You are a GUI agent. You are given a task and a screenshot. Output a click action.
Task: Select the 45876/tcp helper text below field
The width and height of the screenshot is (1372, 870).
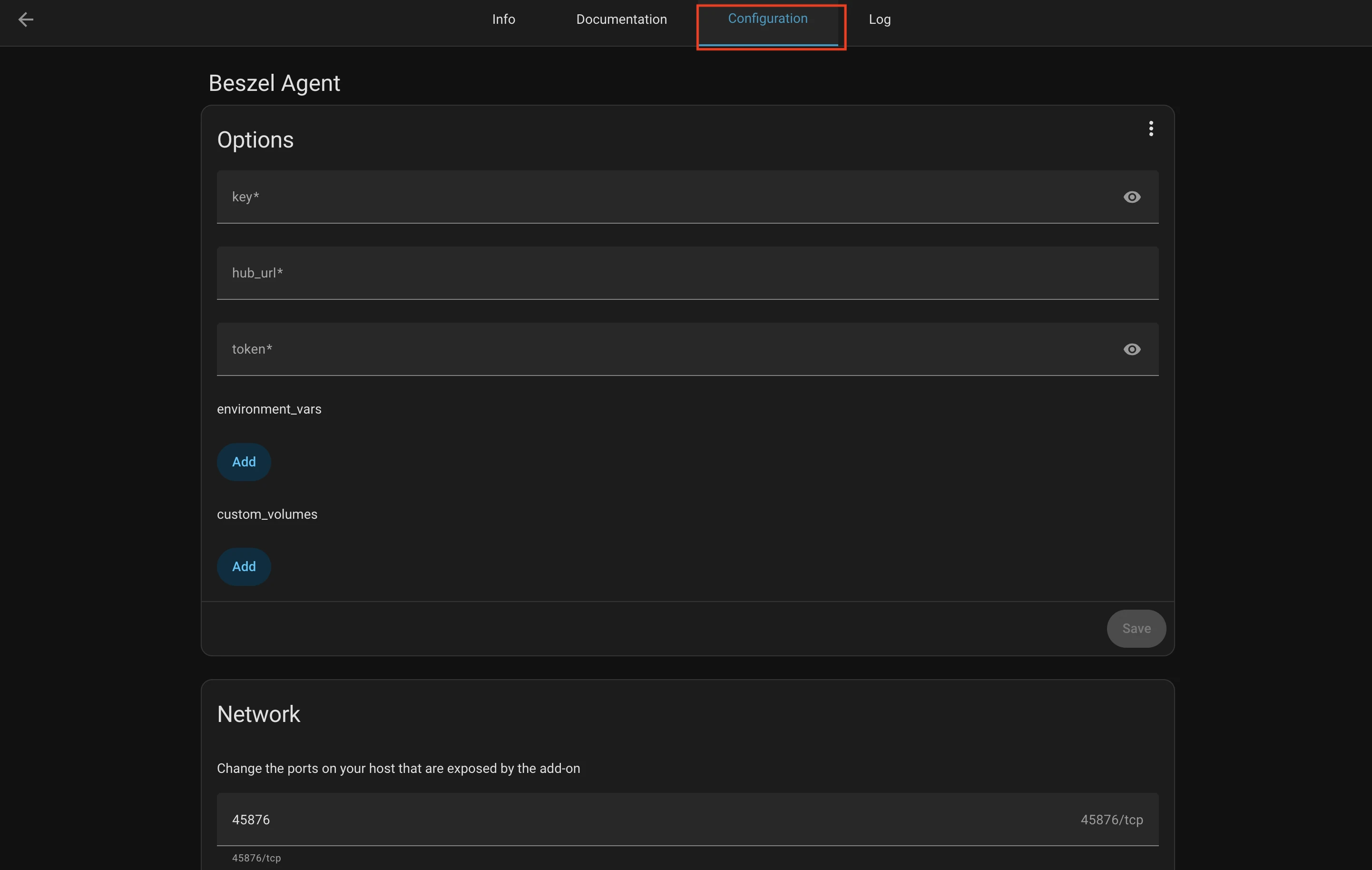click(x=256, y=858)
